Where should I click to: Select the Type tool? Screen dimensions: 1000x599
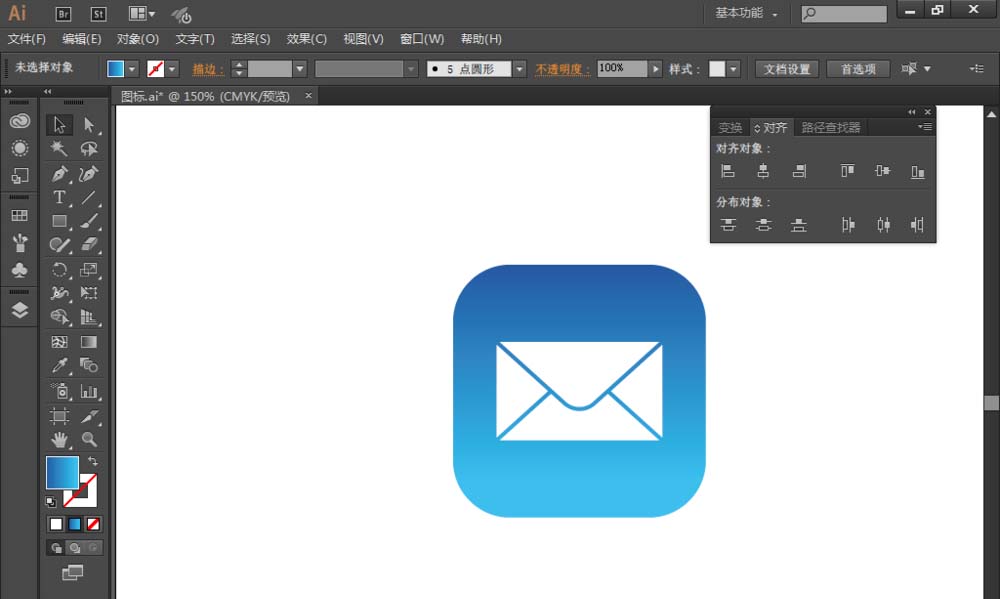[x=59, y=197]
